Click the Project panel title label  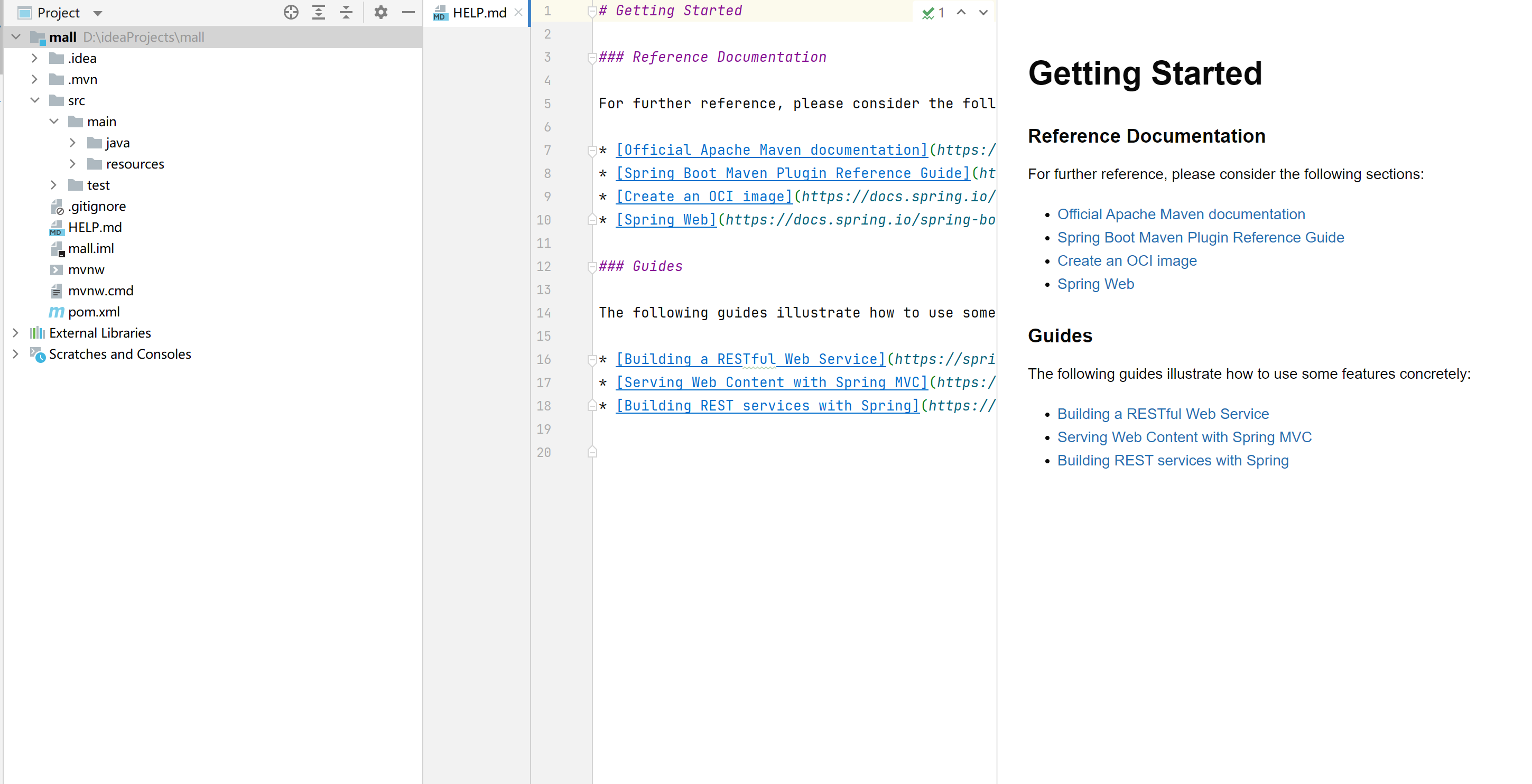[x=58, y=13]
